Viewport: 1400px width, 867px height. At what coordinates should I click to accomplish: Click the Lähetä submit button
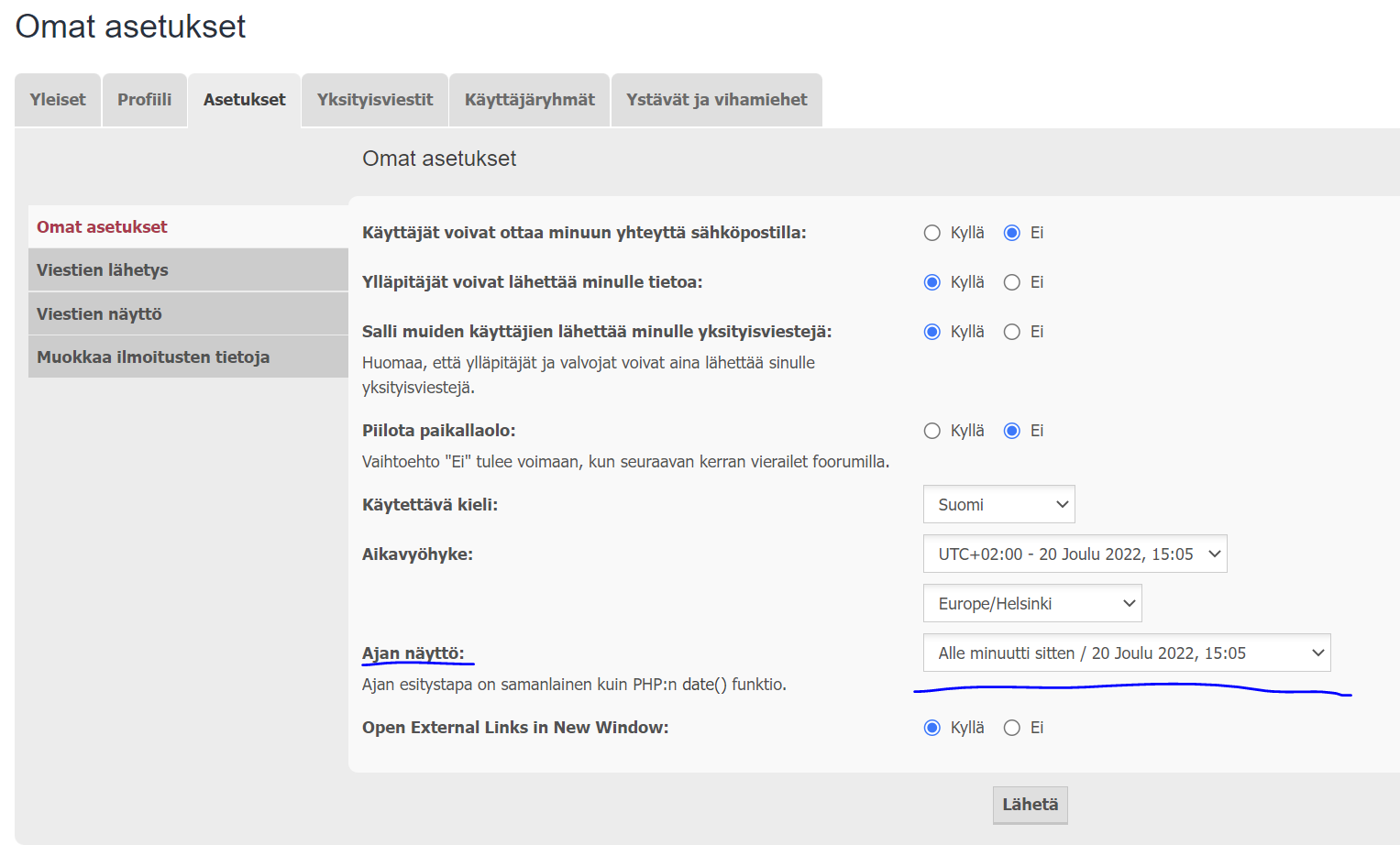(1030, 805)
